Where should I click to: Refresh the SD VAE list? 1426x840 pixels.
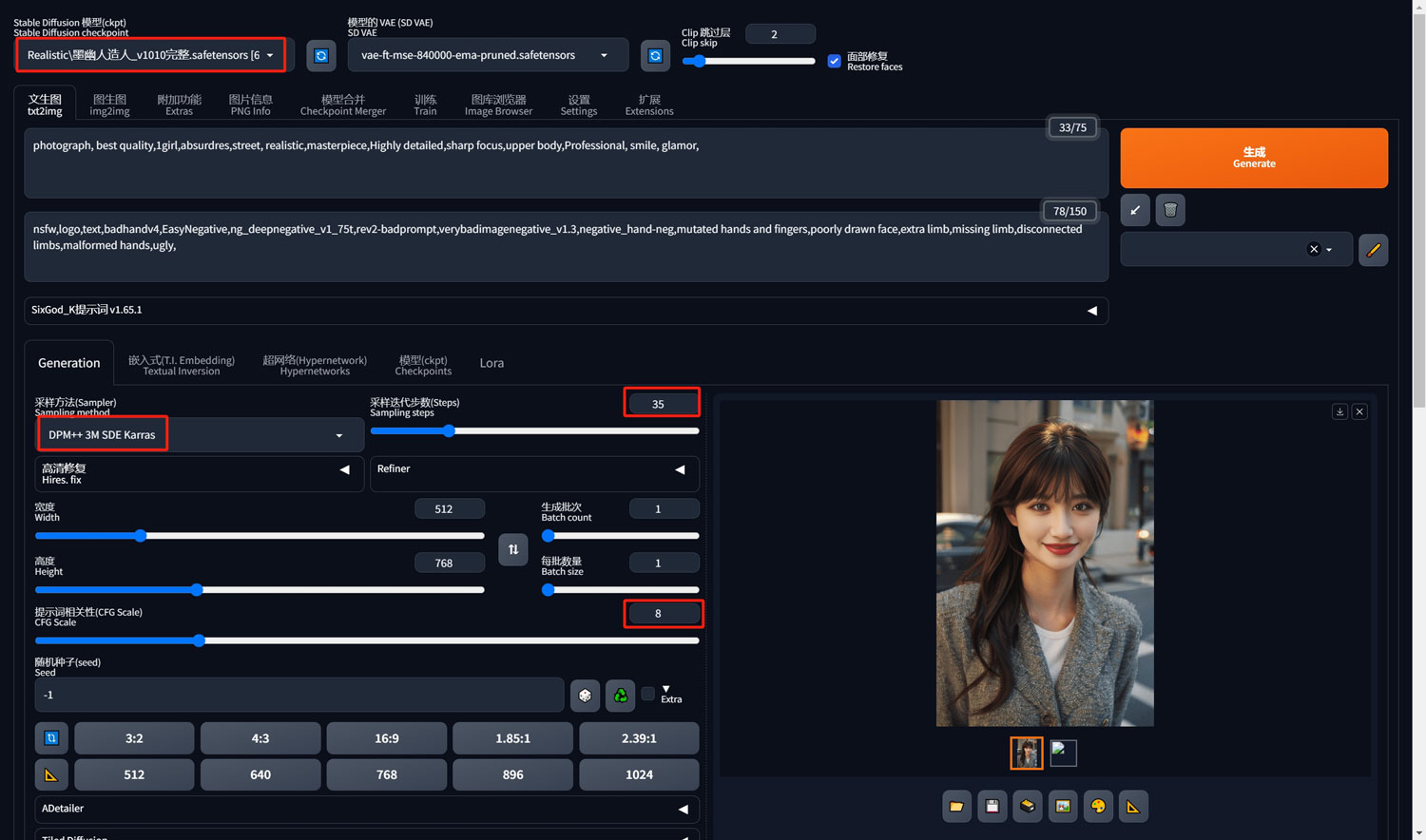655,55
